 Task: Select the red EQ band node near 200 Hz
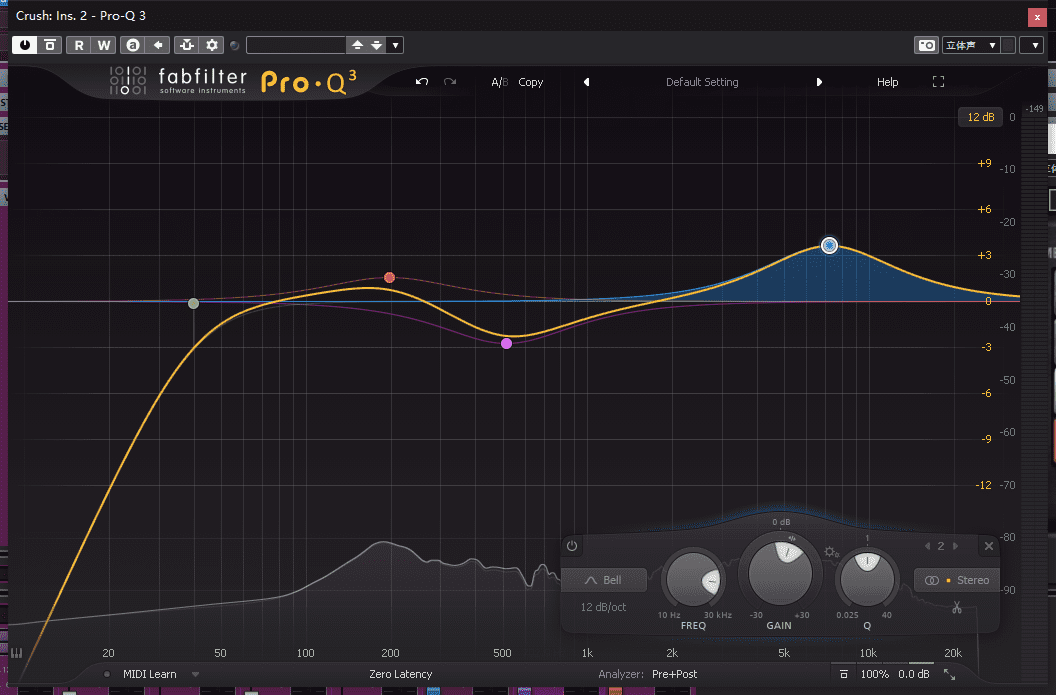[x=389, y=277]
